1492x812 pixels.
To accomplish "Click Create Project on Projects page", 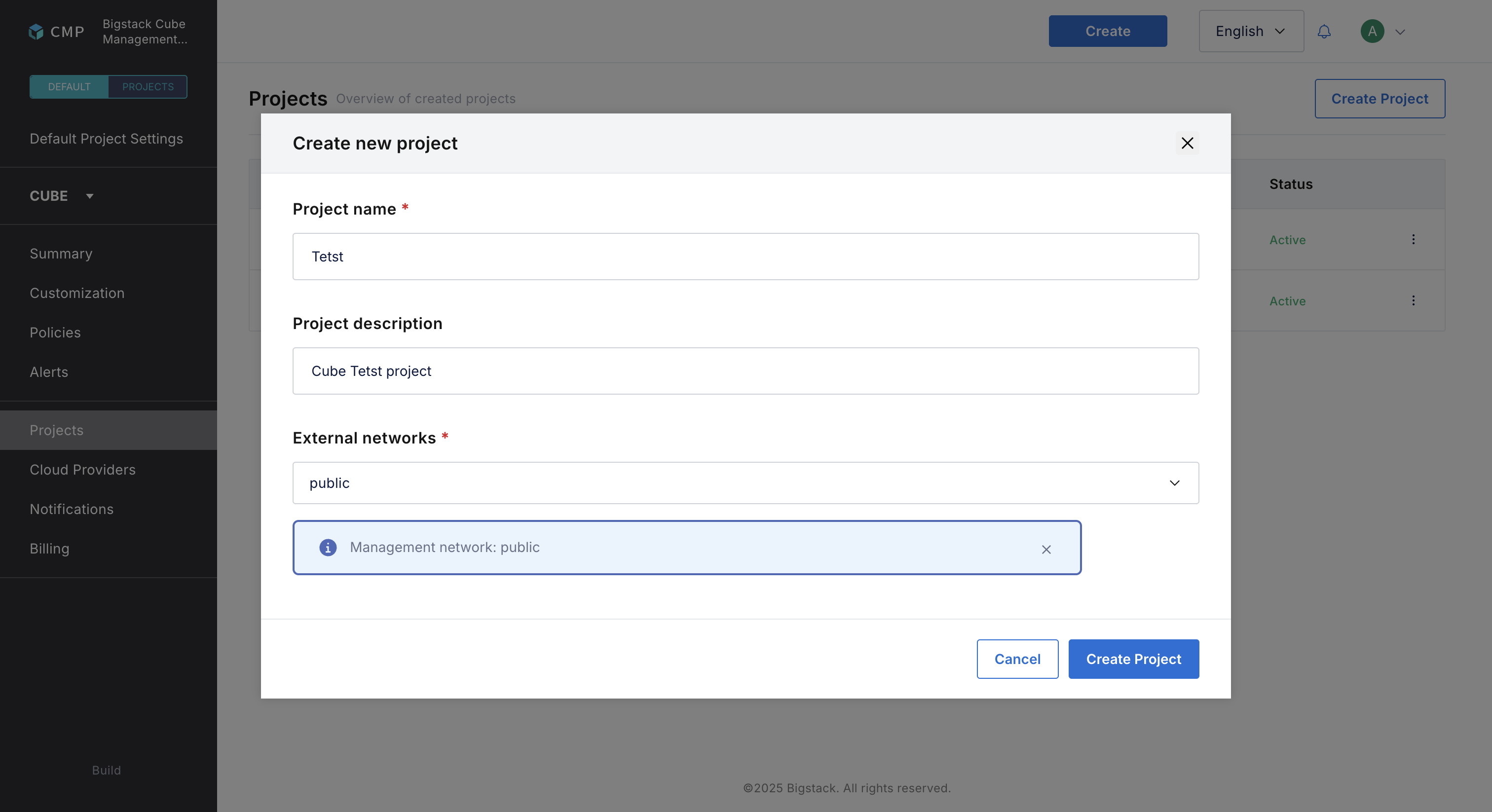I will pos(1380,99).
